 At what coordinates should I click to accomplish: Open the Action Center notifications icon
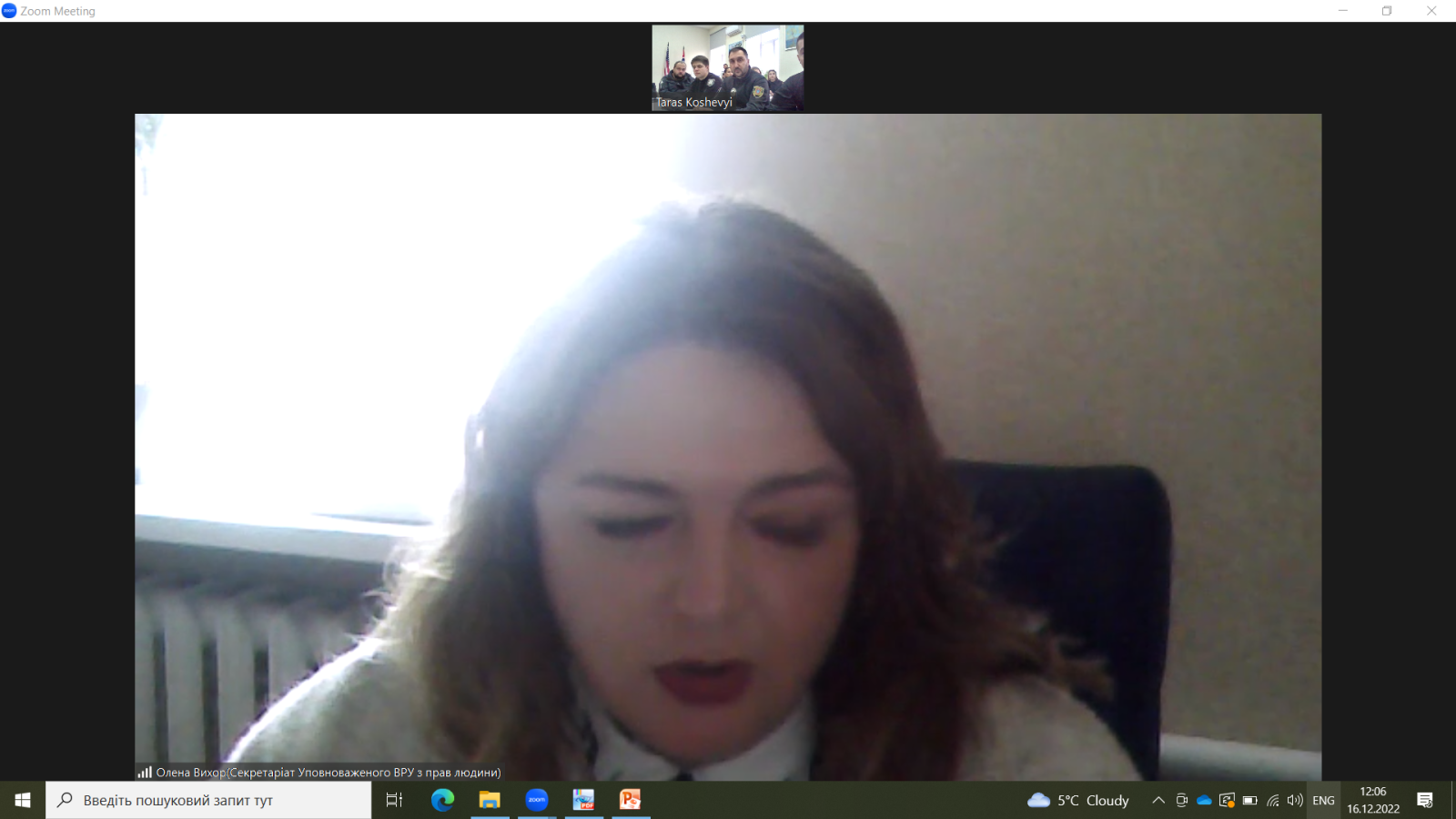pos(1425,800)
